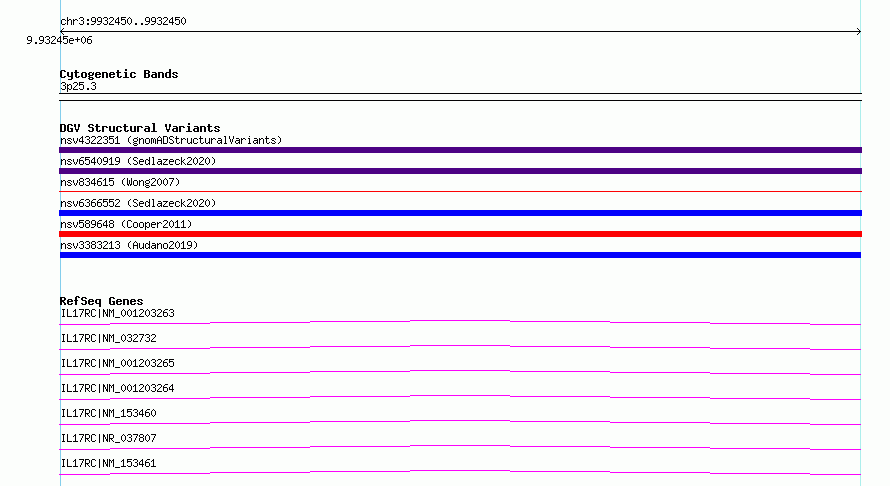Click the magenta line under IL17RC|NM_153461

point(460,472)
